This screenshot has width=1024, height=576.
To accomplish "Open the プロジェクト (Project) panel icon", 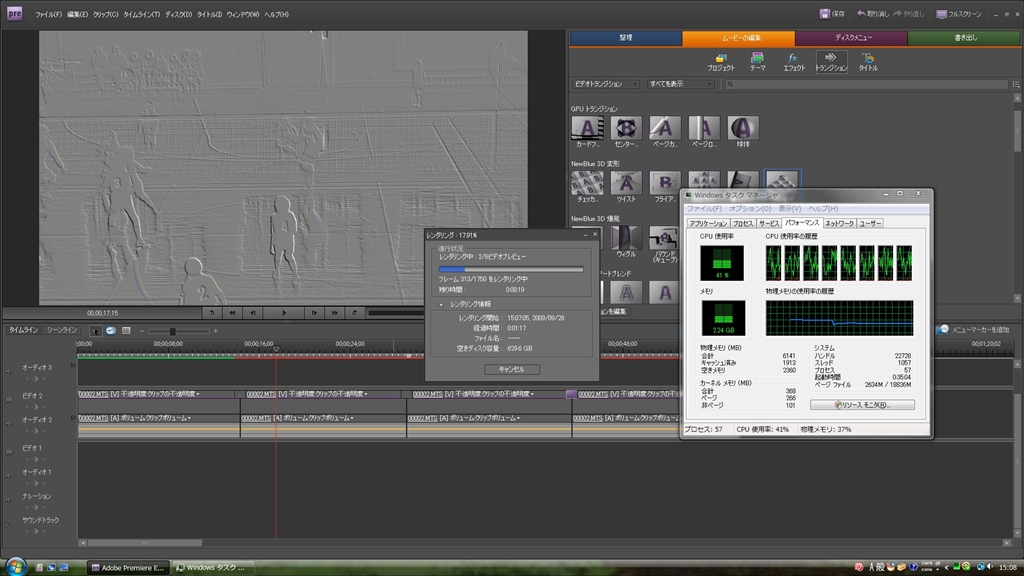I will click(720, 60).
